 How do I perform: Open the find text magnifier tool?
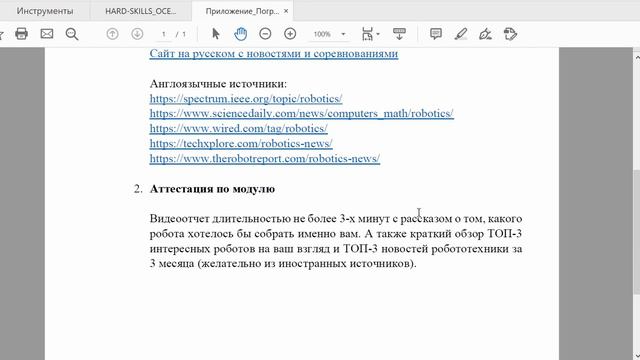pos(72,34)
